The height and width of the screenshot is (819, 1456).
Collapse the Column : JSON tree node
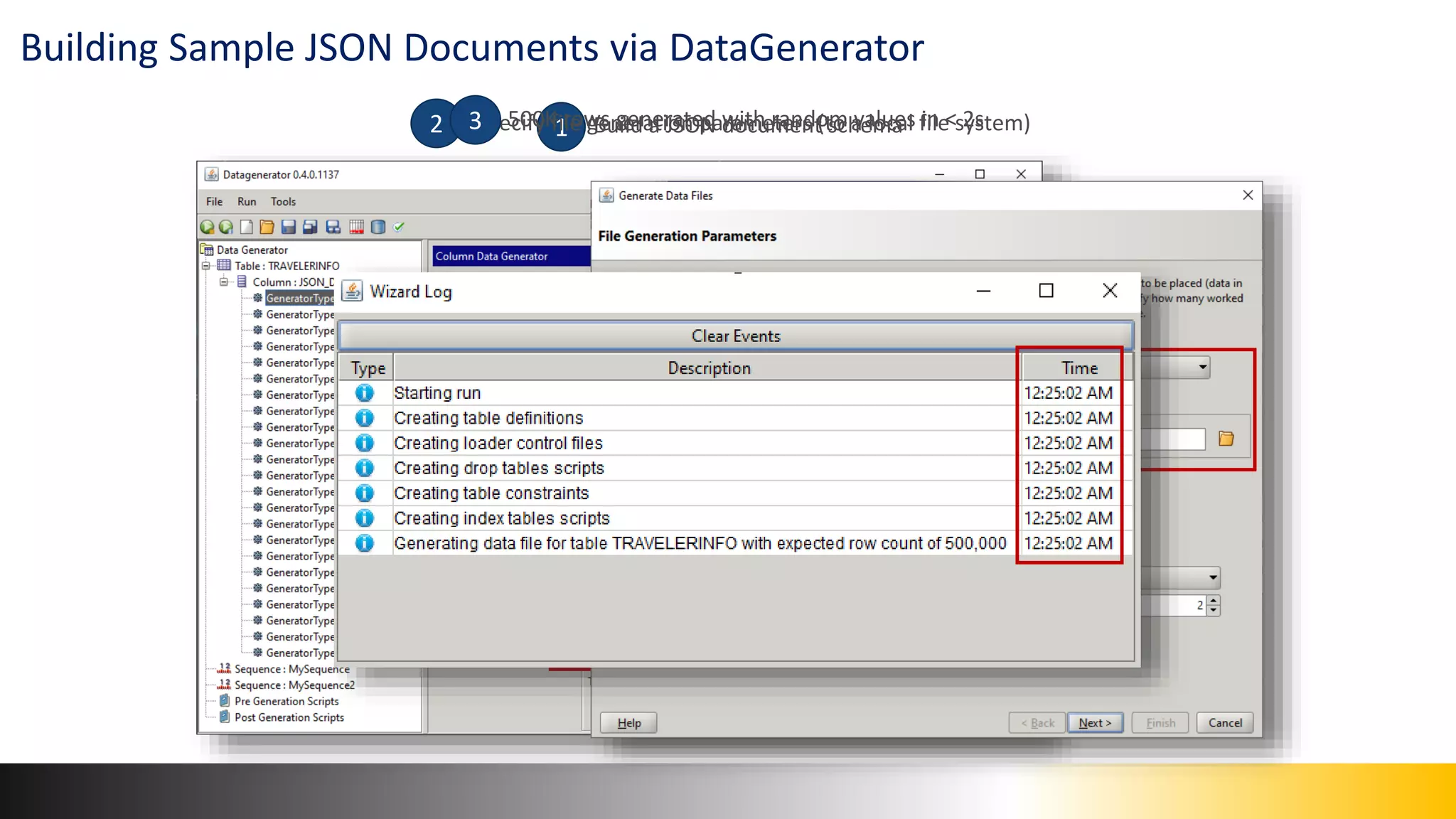pyautogui.click(x=223, y=282)
